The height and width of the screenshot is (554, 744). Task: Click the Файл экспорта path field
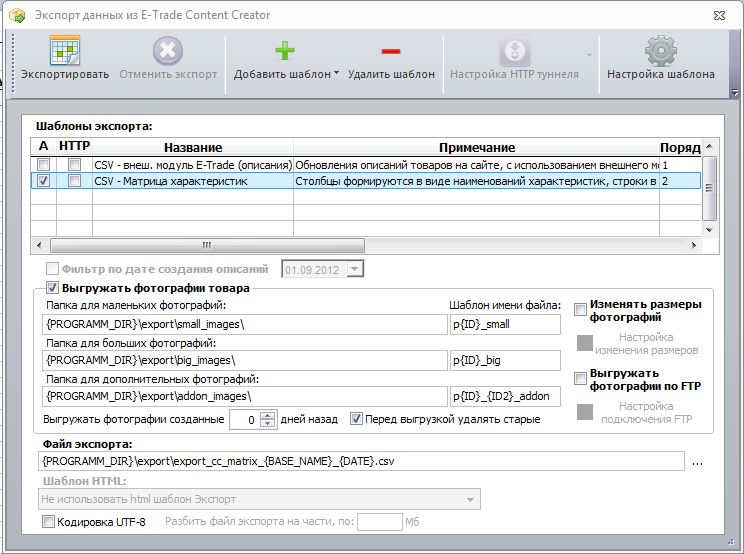[362, 461]
